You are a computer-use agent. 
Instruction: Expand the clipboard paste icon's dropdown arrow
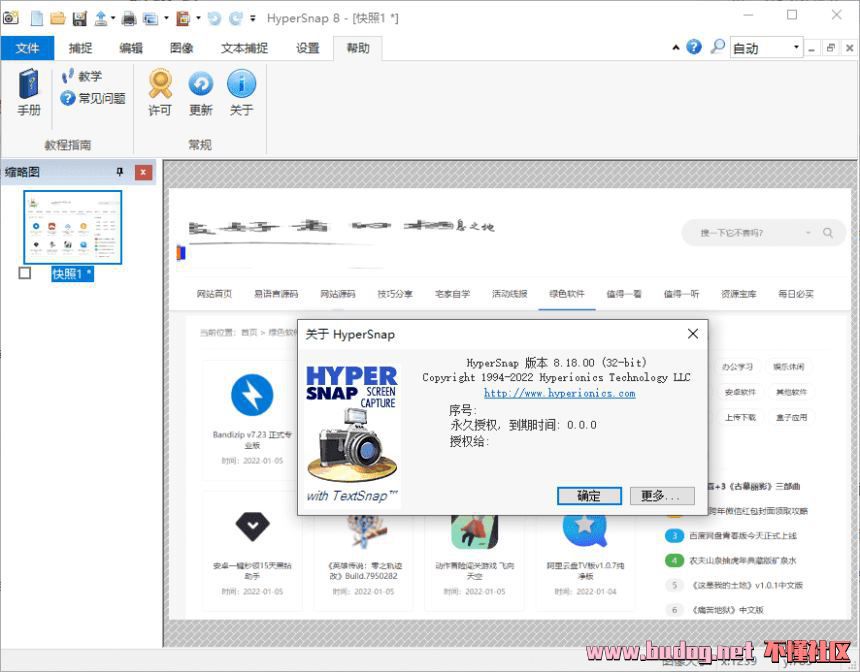pyautogui.click(x=198, y=18)
